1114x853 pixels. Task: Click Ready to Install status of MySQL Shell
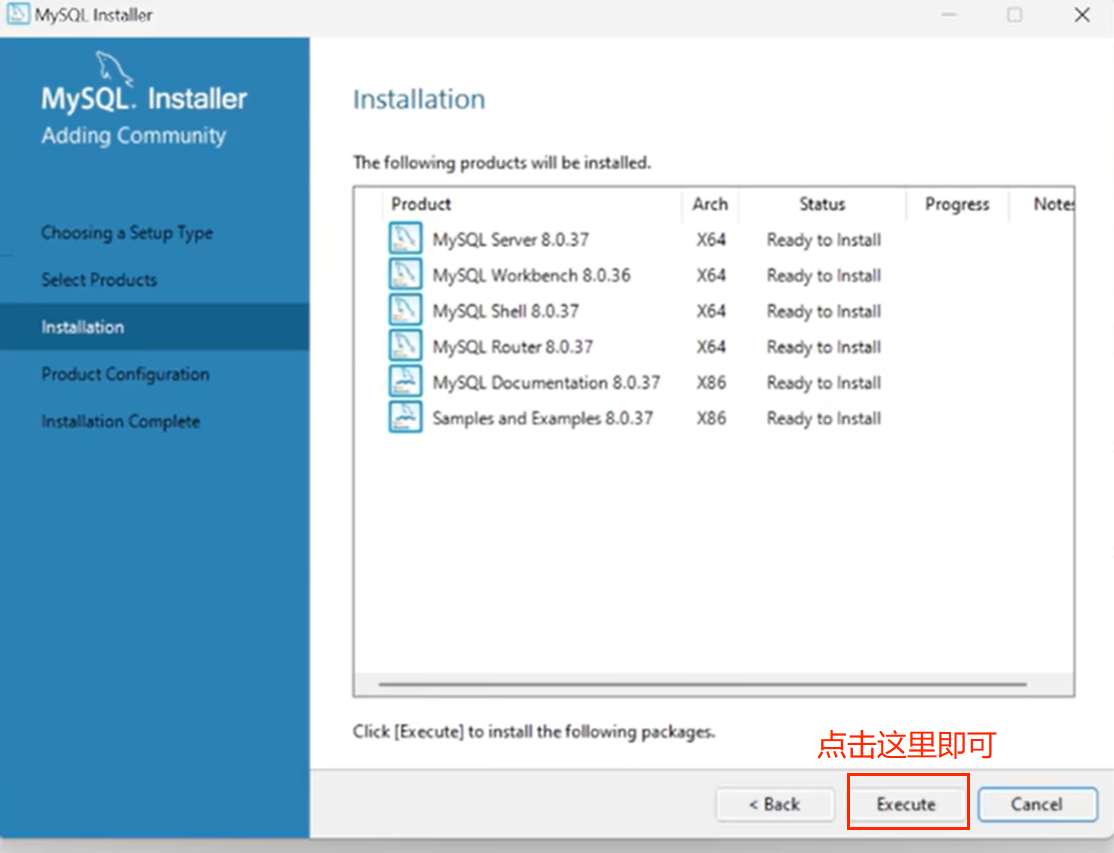(x=824, y=311)
